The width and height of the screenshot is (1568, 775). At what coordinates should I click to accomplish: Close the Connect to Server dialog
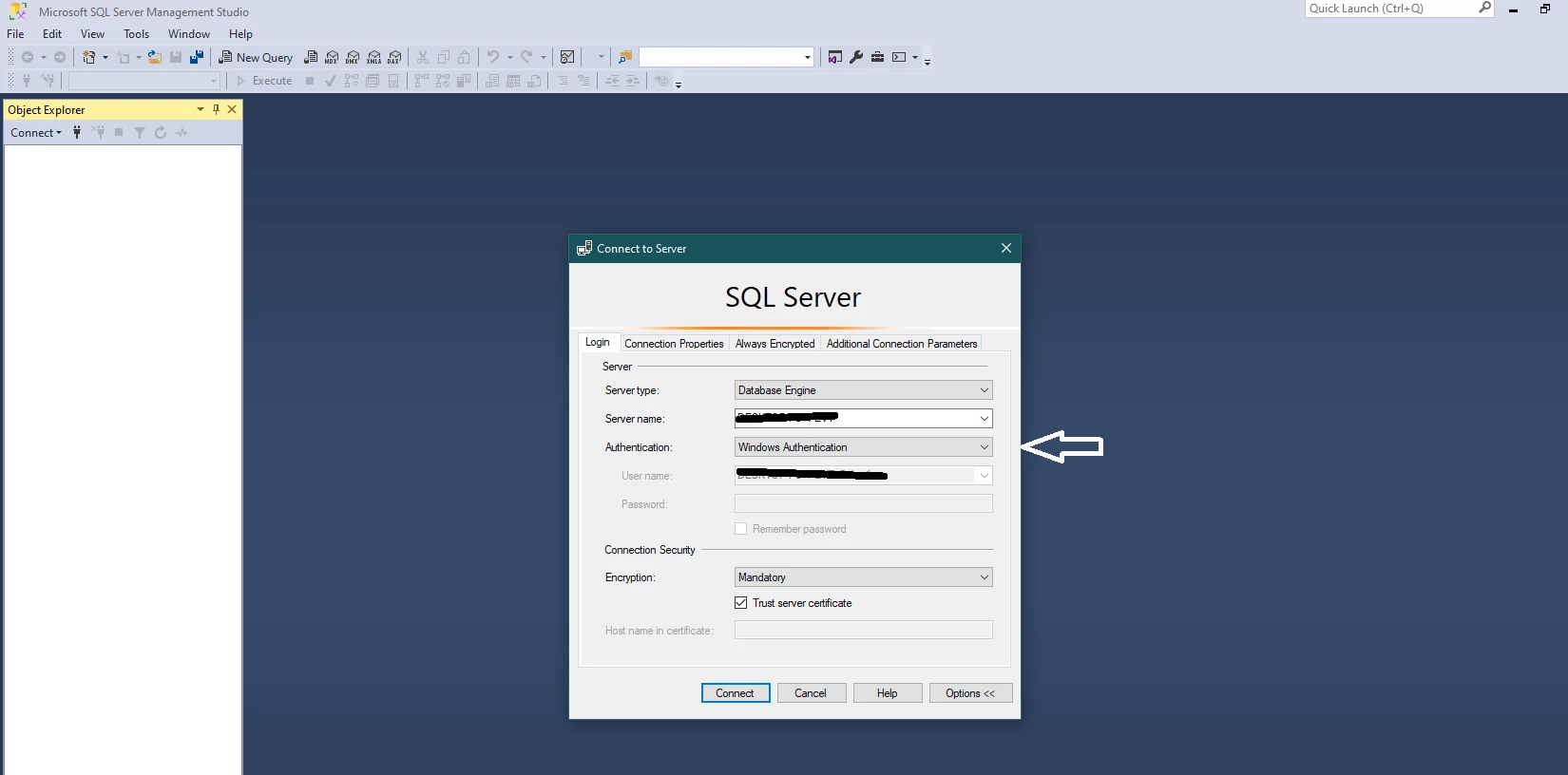click(1006, 248)
